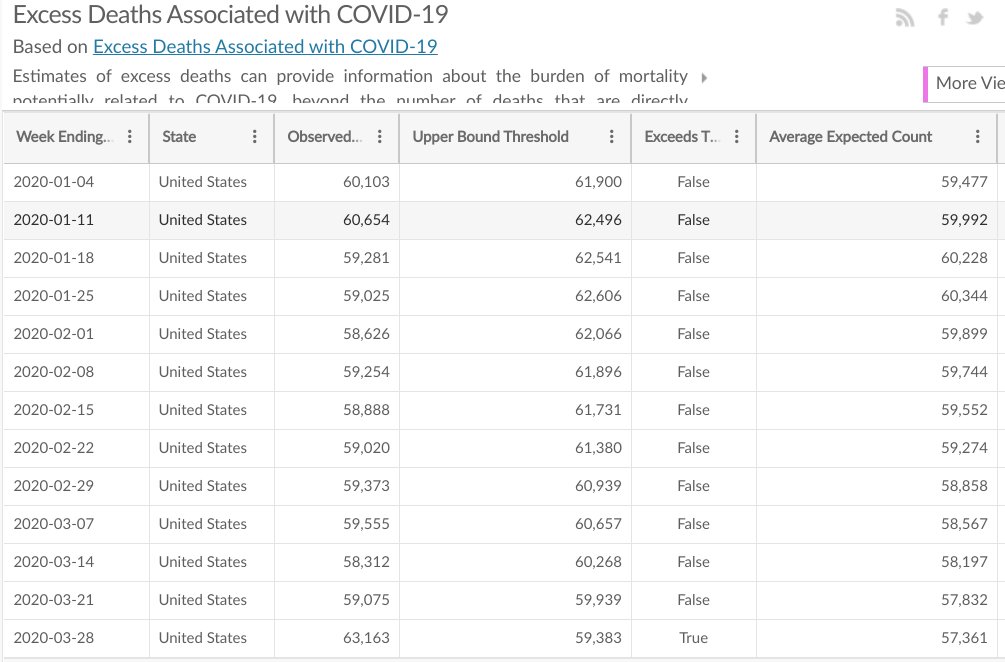The width and height of the screenshot is (1005, 662).
Task: Open the RSS feed icon
Action: coord(904,17)
